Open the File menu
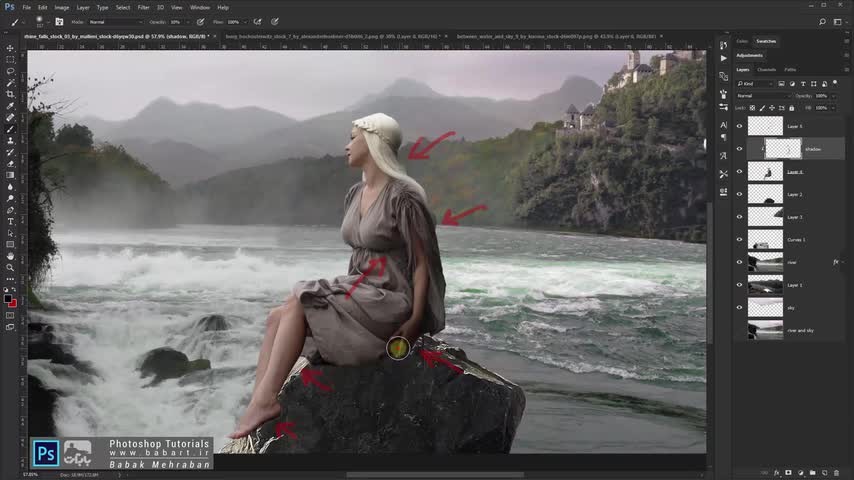 pyautogui.click(x=27, y=8)
